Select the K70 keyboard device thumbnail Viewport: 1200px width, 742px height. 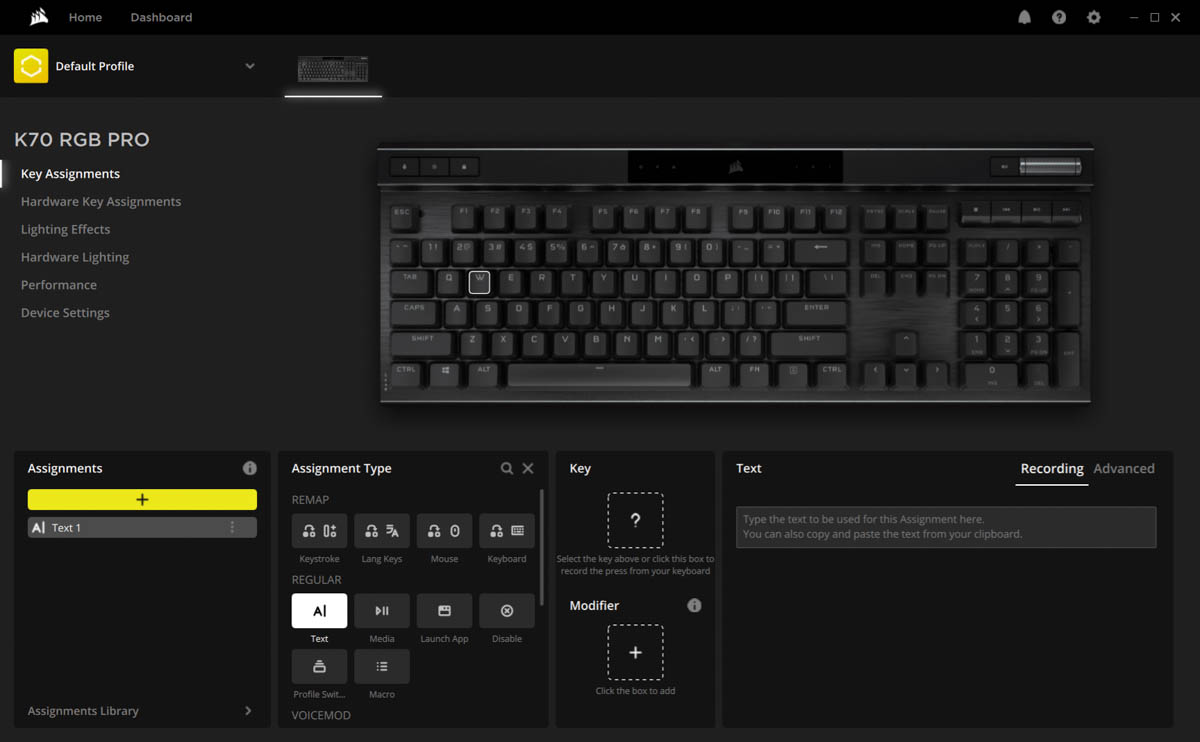(x=333, y=69)
